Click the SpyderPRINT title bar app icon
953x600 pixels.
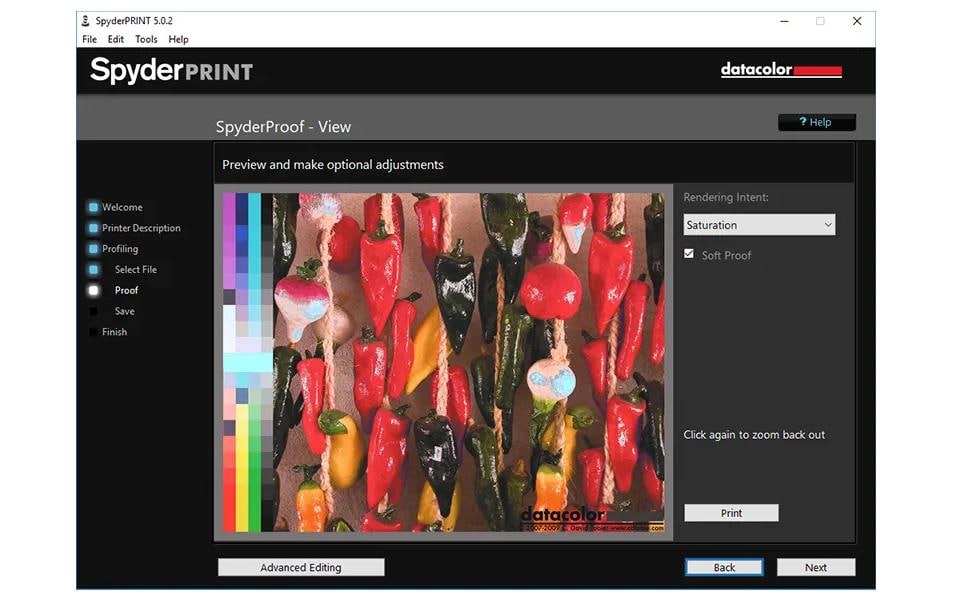click(86, 21)
